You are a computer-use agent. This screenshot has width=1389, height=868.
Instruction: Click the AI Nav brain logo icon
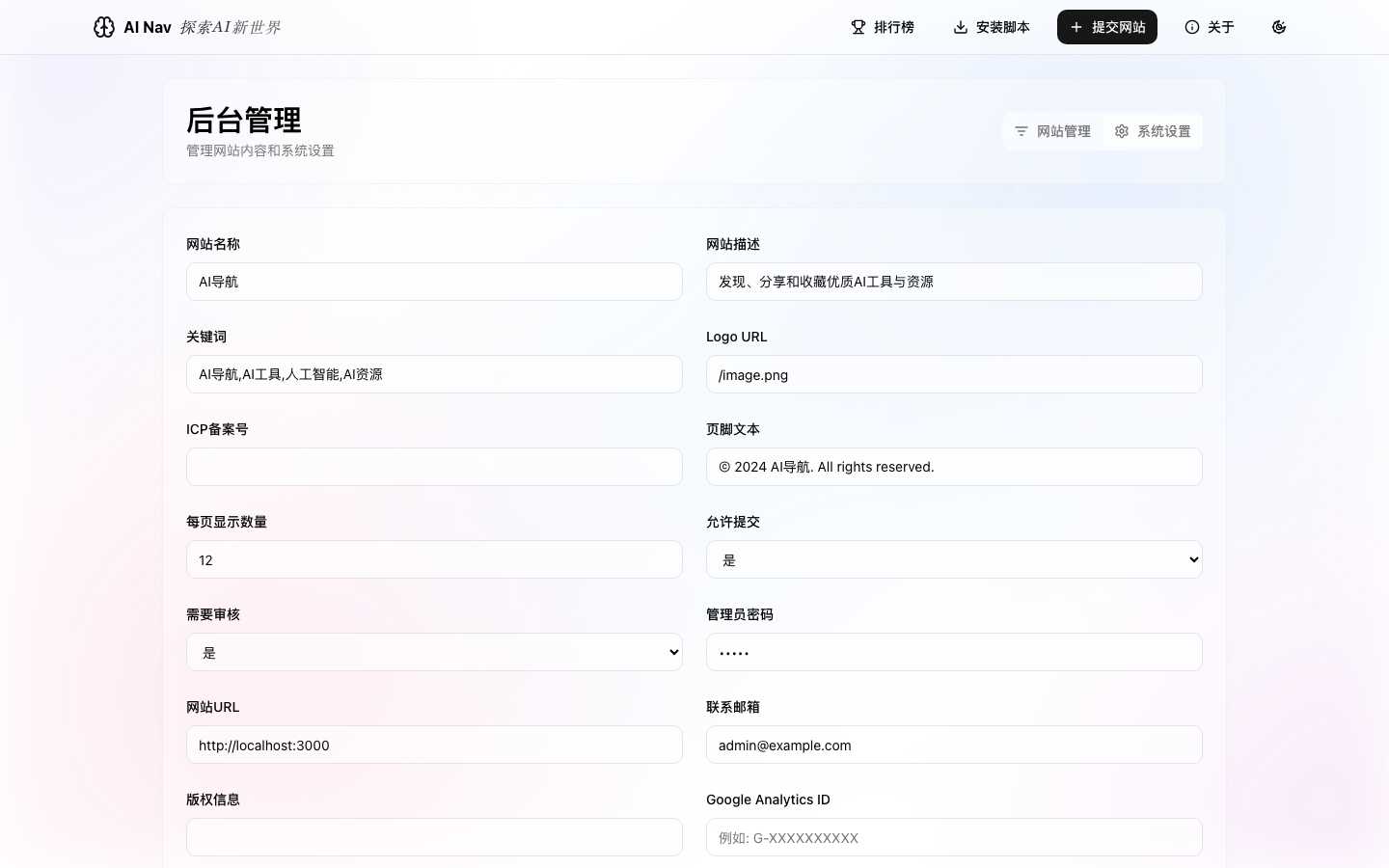(104, 27)
